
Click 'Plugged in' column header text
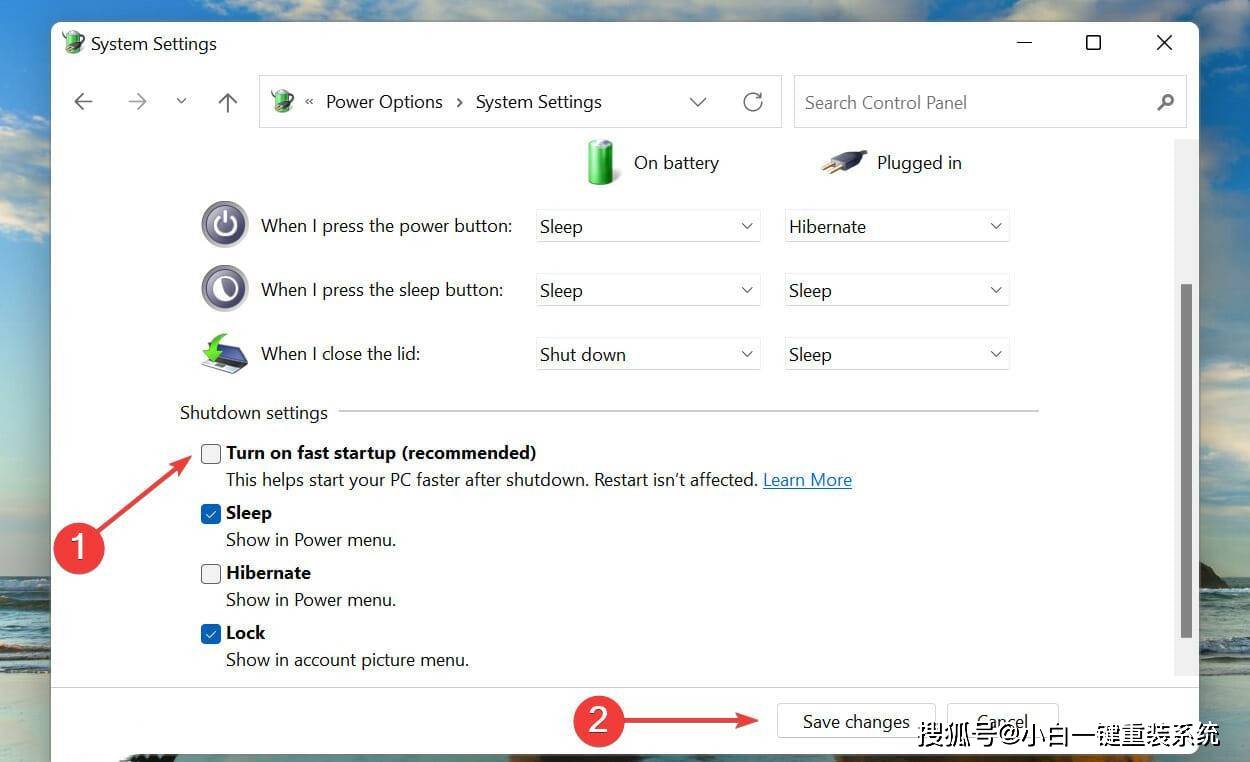(919, 163)
